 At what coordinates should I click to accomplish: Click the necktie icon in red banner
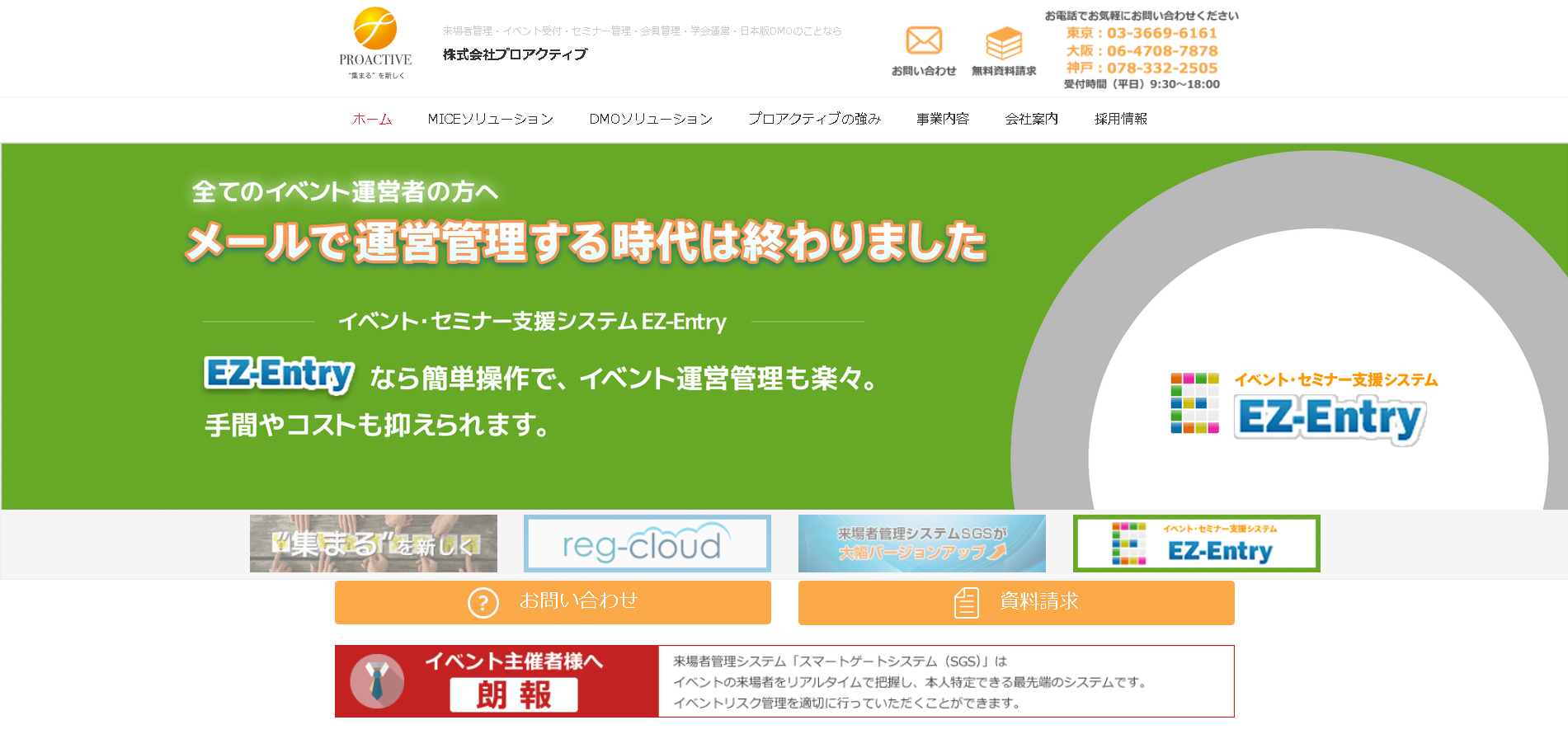click(x=377, y=681)
